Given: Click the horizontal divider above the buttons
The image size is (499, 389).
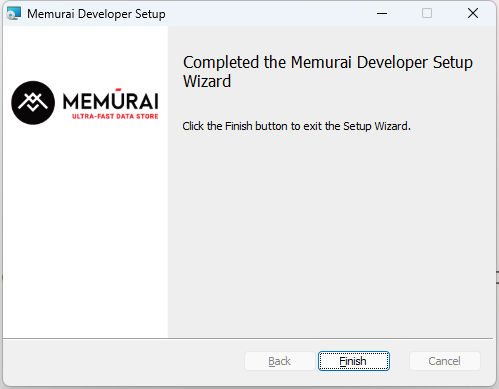Looking at the screenshot, I should pos(248,339).
